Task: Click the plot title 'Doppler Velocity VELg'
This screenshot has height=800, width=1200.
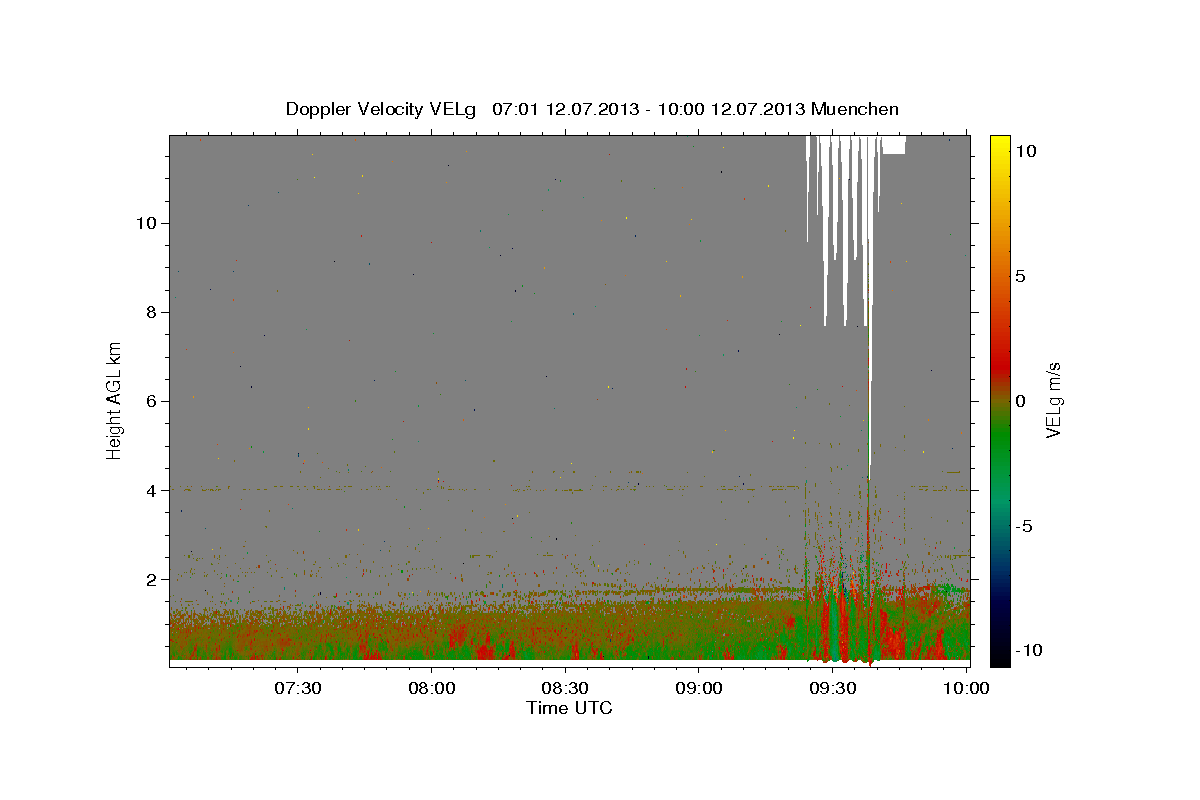Action: coord(383,109)
